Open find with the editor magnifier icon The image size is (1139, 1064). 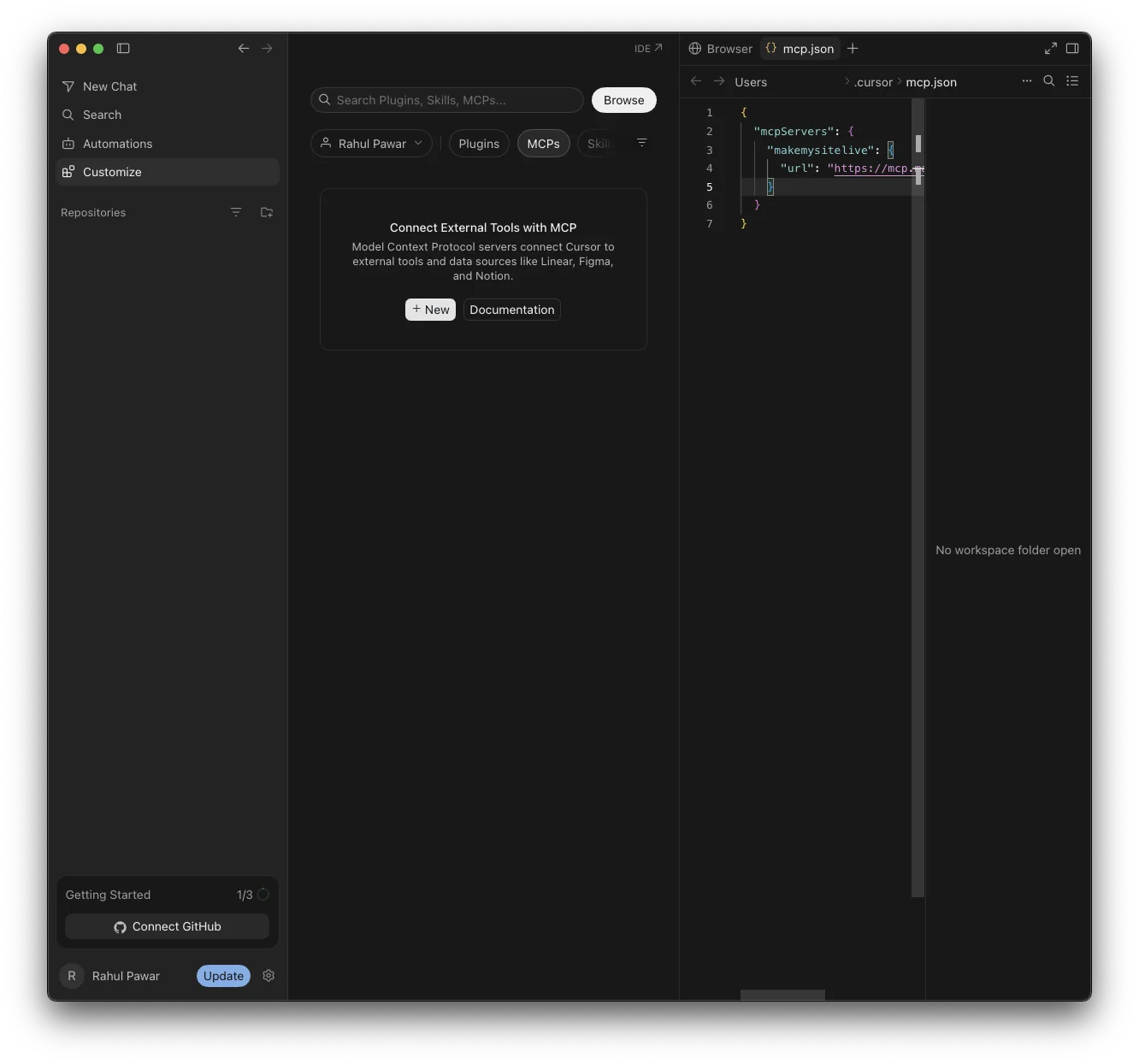click(1049, 81)
